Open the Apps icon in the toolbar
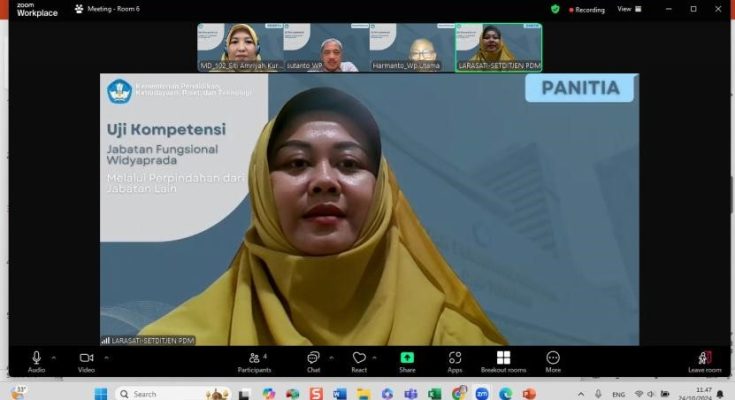 [x=455, y=359]
